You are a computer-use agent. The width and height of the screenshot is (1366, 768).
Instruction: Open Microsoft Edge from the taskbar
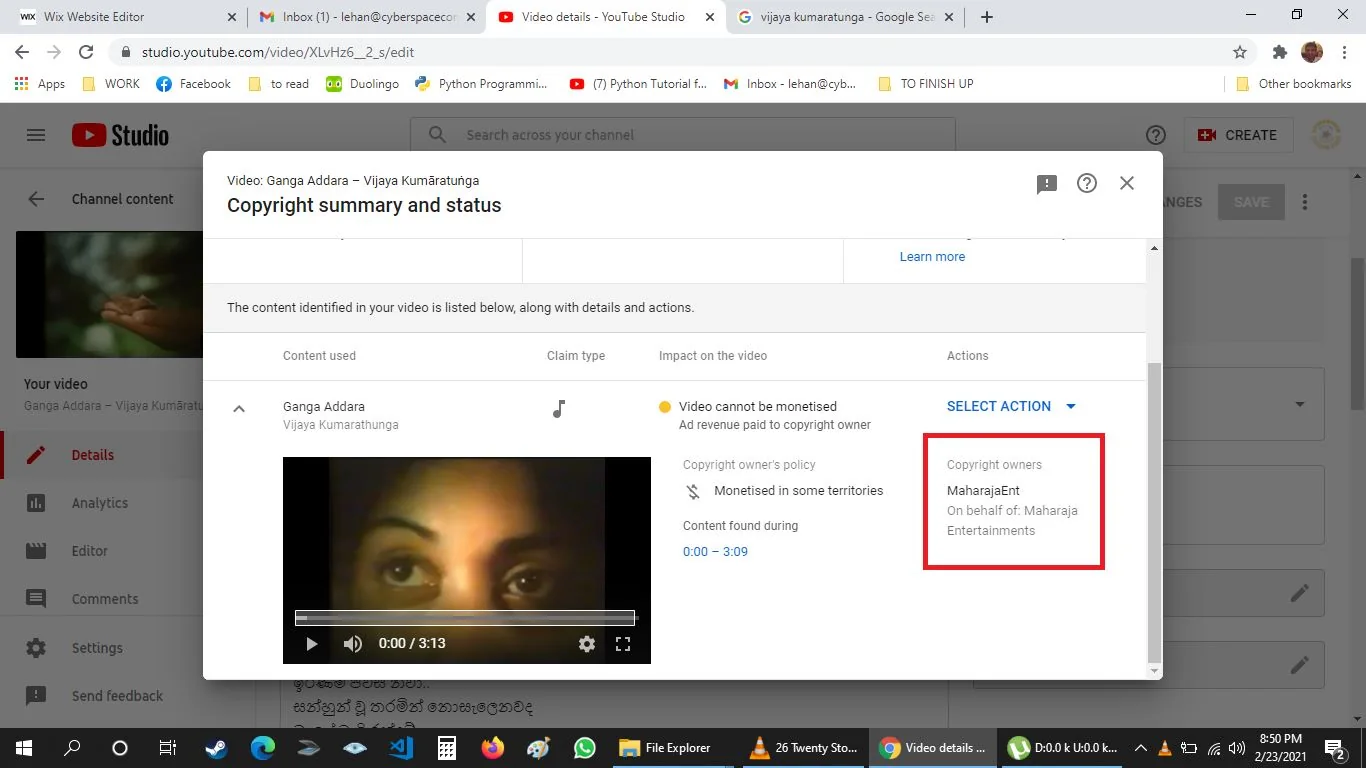point(263,747)
